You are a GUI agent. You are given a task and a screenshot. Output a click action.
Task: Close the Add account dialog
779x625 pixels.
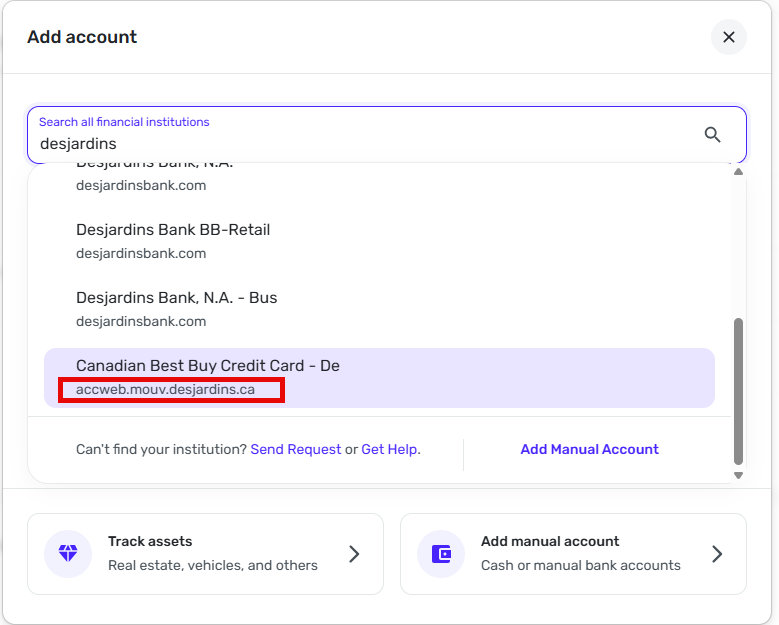pos(728,37)
